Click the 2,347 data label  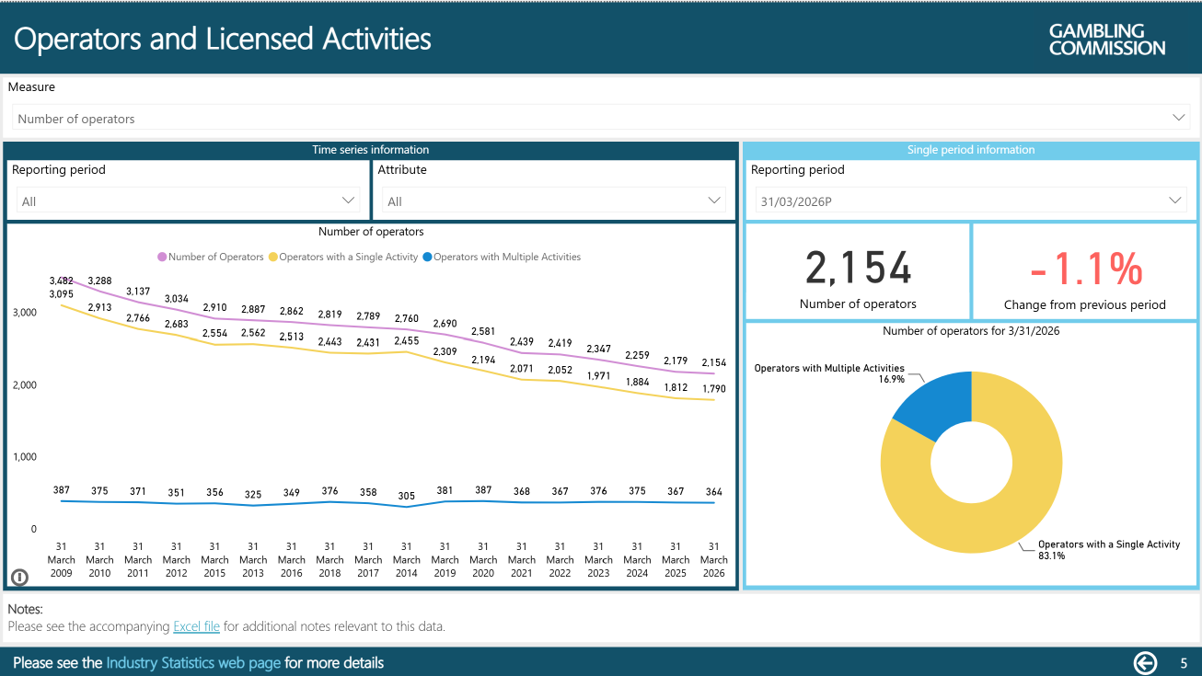click(598, 349)
